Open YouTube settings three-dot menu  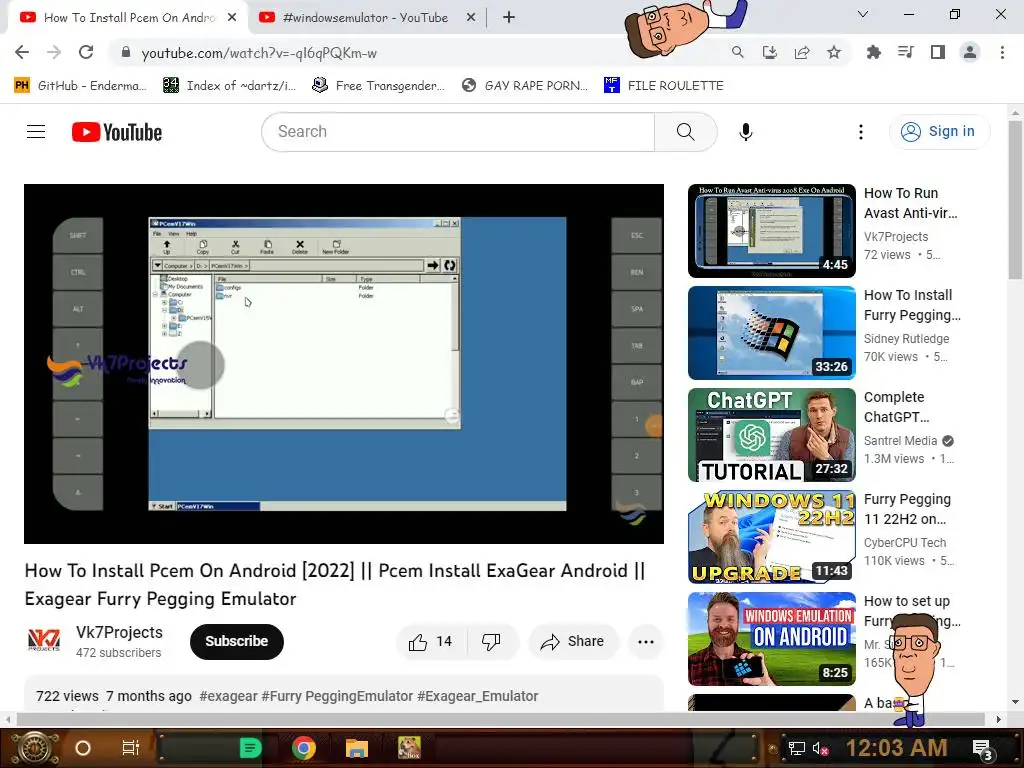coord(861,132)
